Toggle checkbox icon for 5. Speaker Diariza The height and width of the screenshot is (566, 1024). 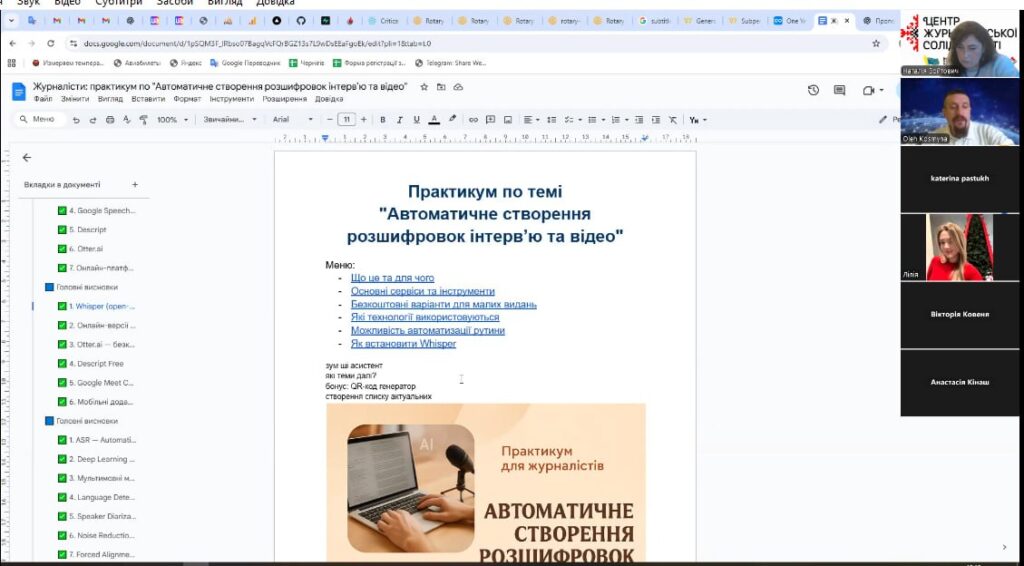62,516
